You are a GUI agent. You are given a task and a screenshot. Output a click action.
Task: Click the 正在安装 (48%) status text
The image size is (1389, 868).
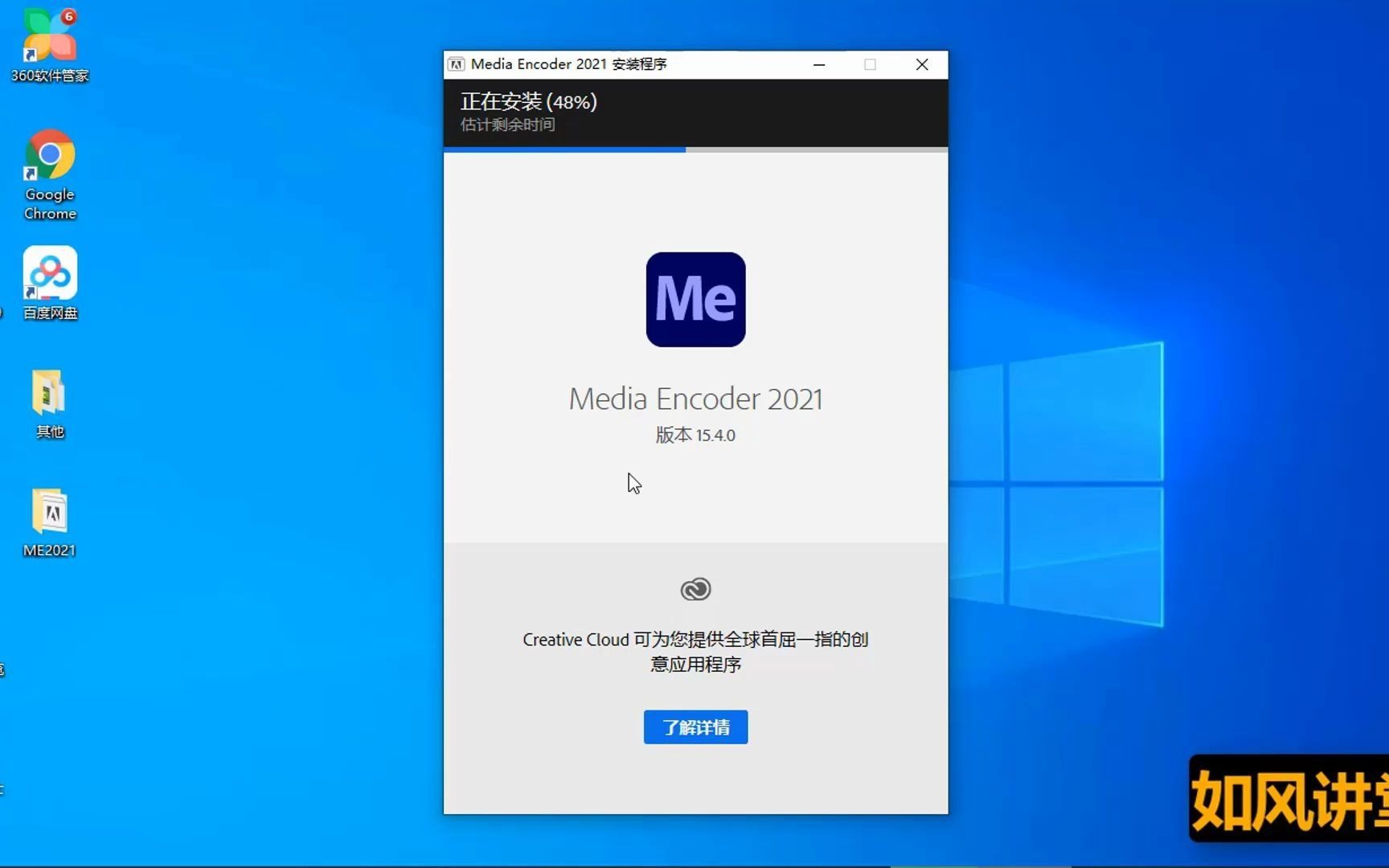tap(528, 102)
